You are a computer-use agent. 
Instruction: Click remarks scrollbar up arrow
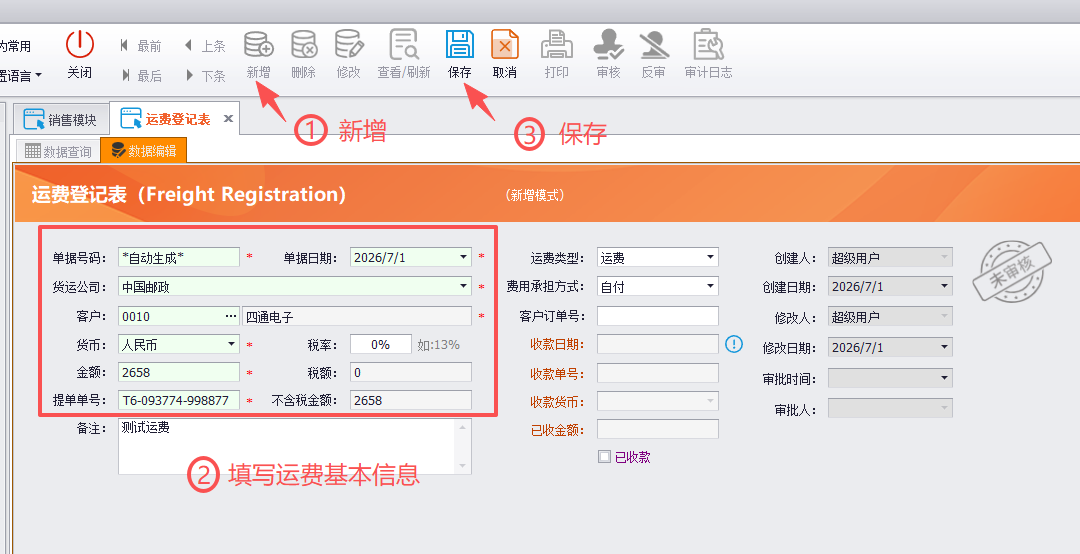click(463, 427)
